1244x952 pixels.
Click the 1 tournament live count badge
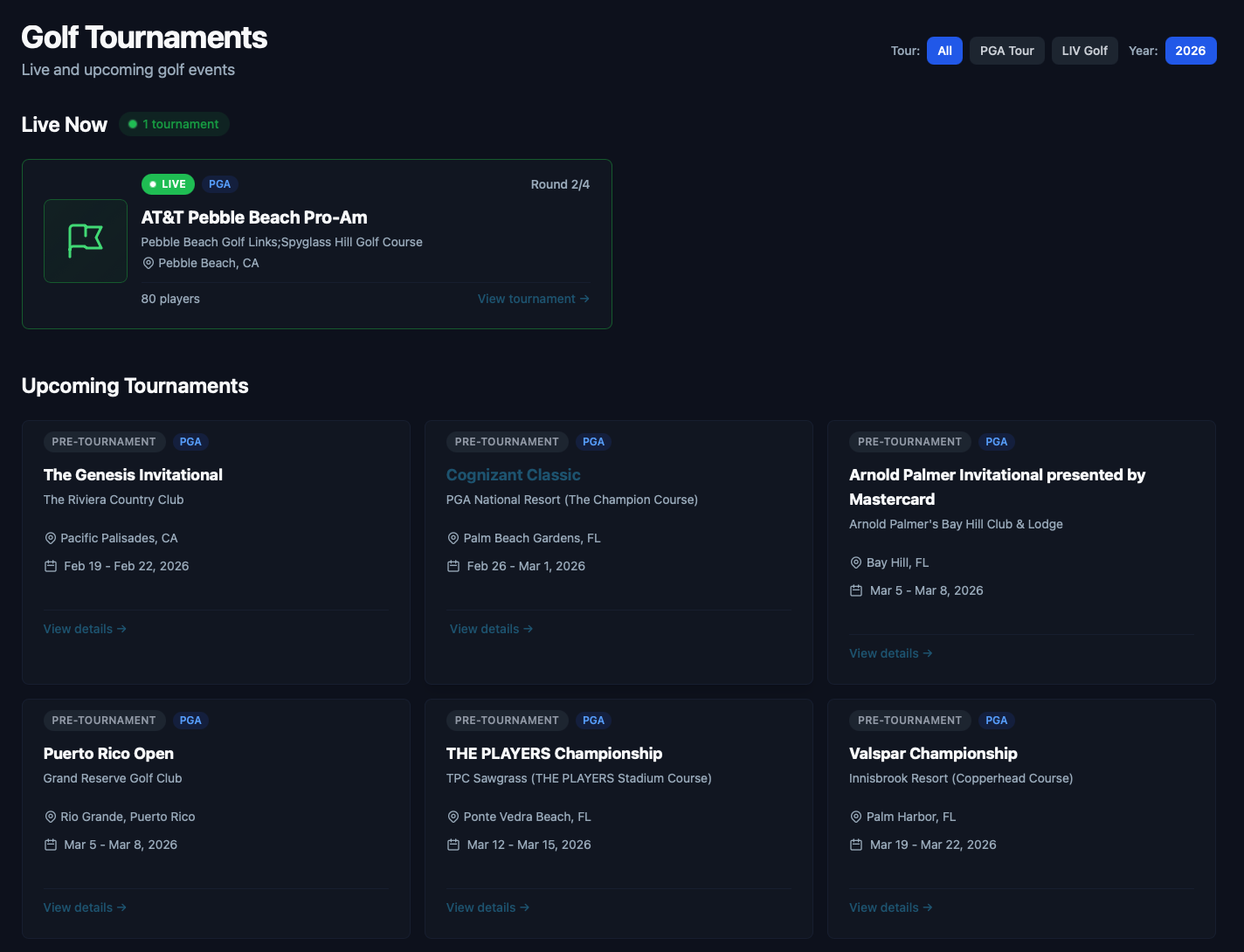[174, 124]
